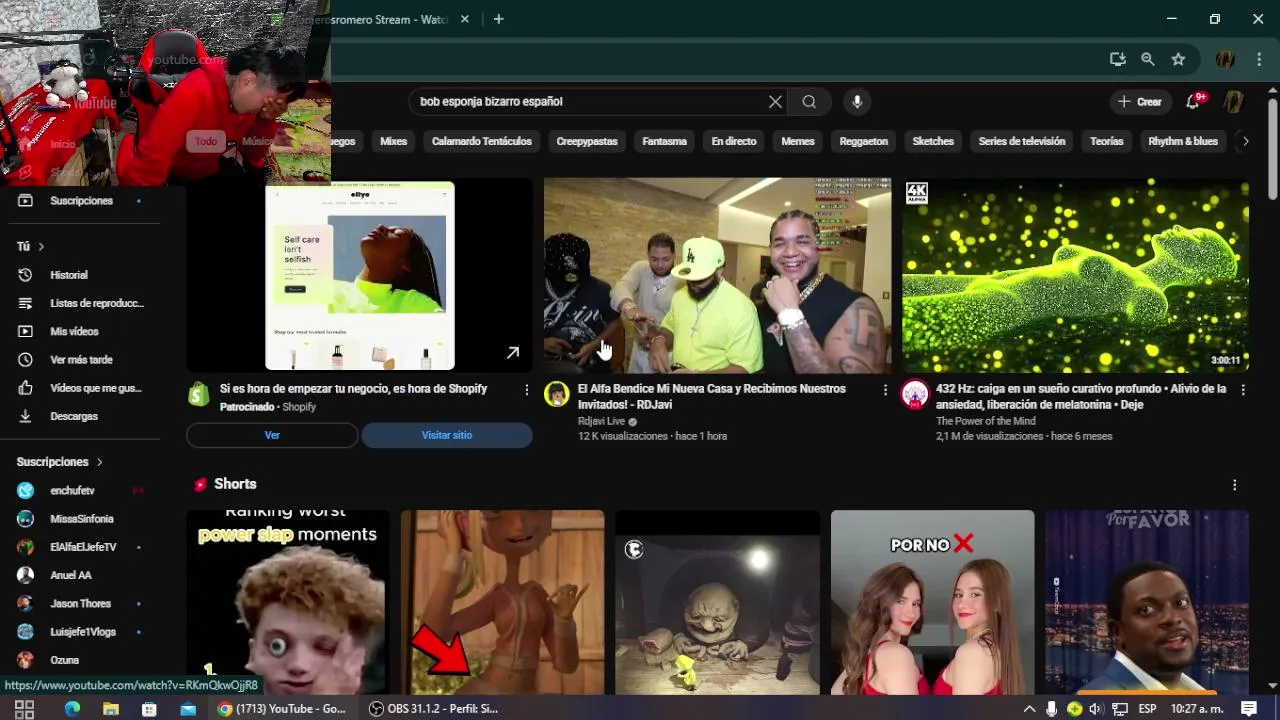Open the Luisjefe1Vlogs subscription

tap(82, 632)
